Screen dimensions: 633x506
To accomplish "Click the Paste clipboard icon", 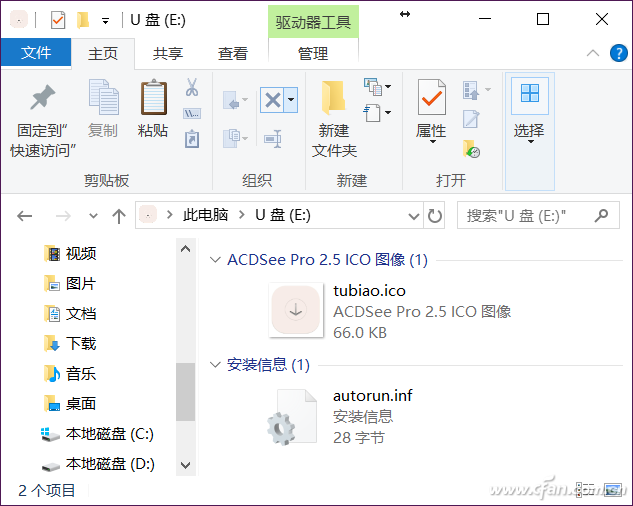I will [154, 97].
